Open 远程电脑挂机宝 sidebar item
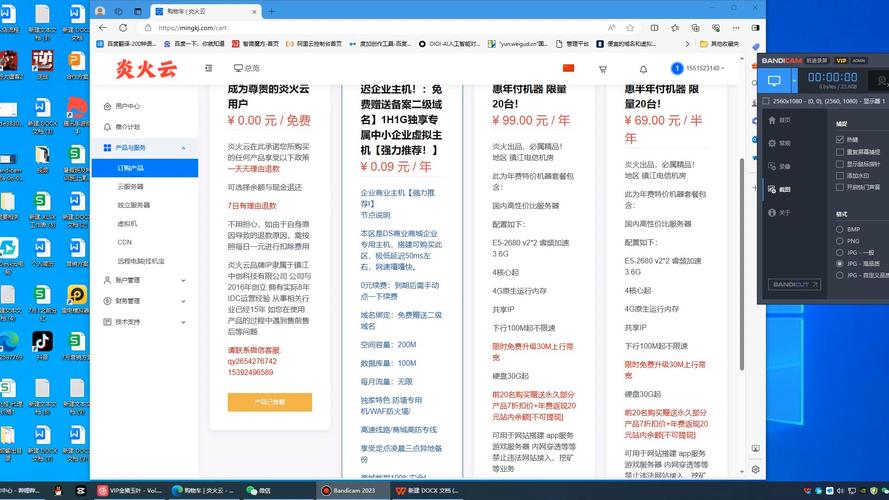The width and height of the screenshot is (889, 500). point(141,261)
